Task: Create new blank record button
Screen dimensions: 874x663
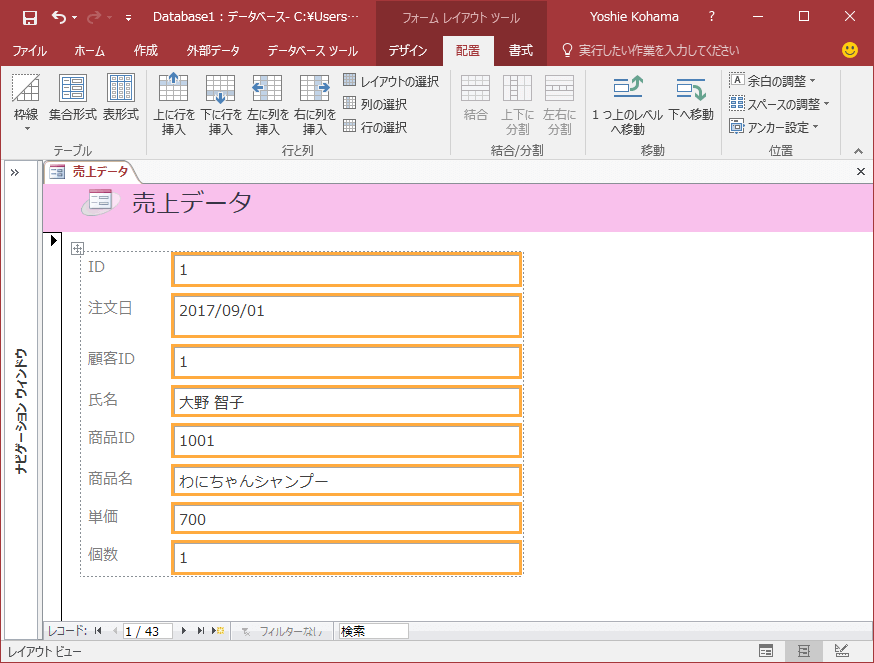Action: pyautogui.click(x=218, y=631)
